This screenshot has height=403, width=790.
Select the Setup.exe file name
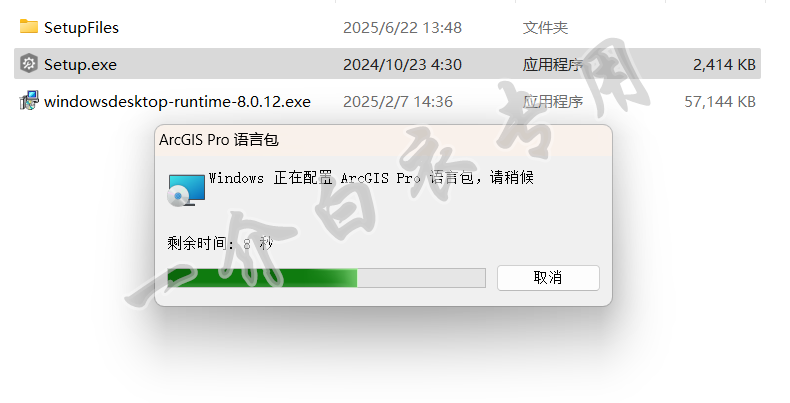coord(80,64)
